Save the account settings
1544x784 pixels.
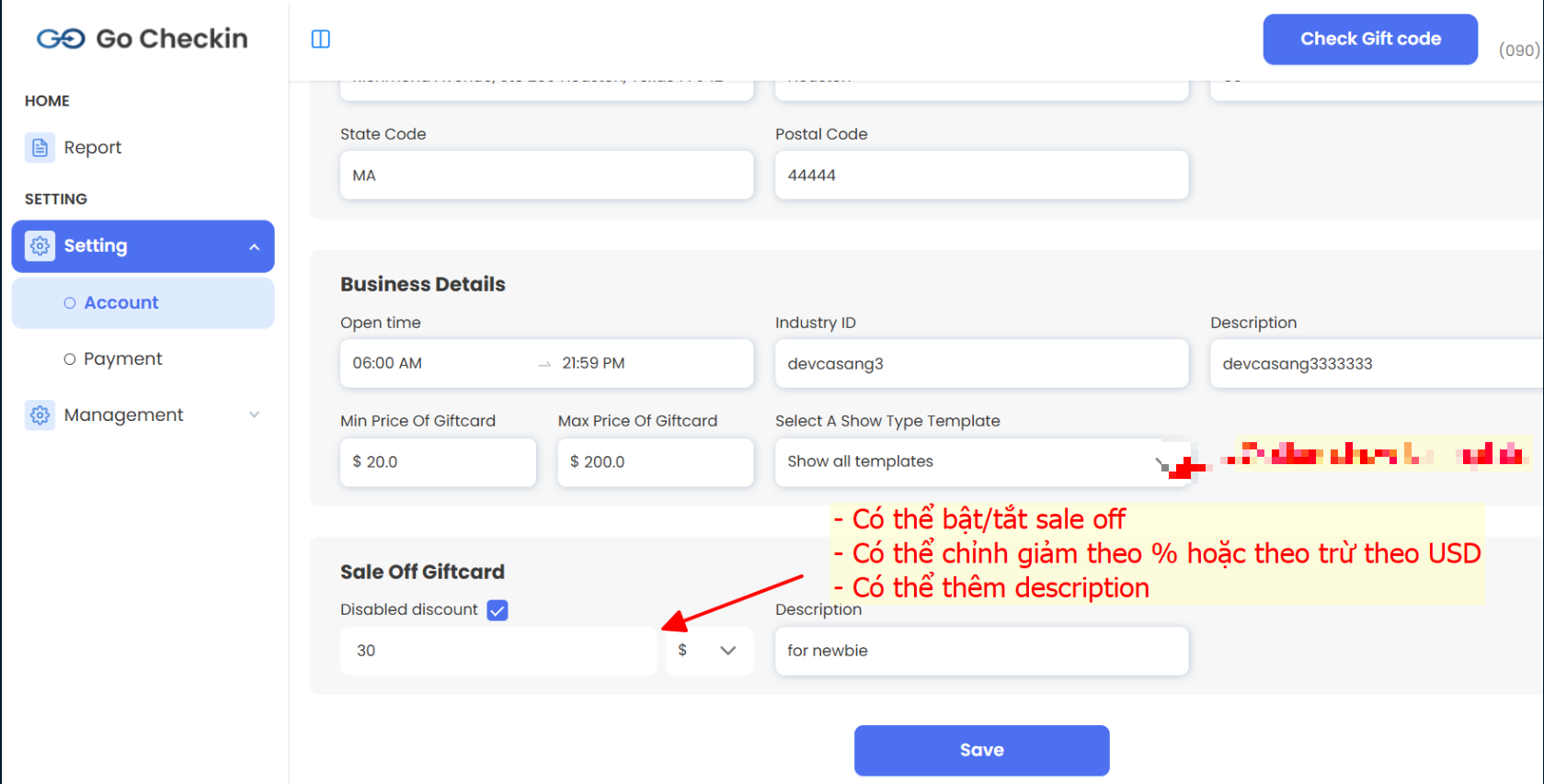tap(981, 750)
